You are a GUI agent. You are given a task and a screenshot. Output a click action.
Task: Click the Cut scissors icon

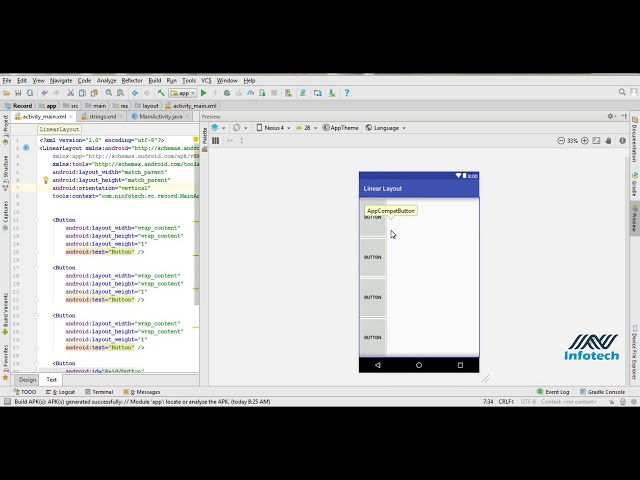(x=71, y=93)
